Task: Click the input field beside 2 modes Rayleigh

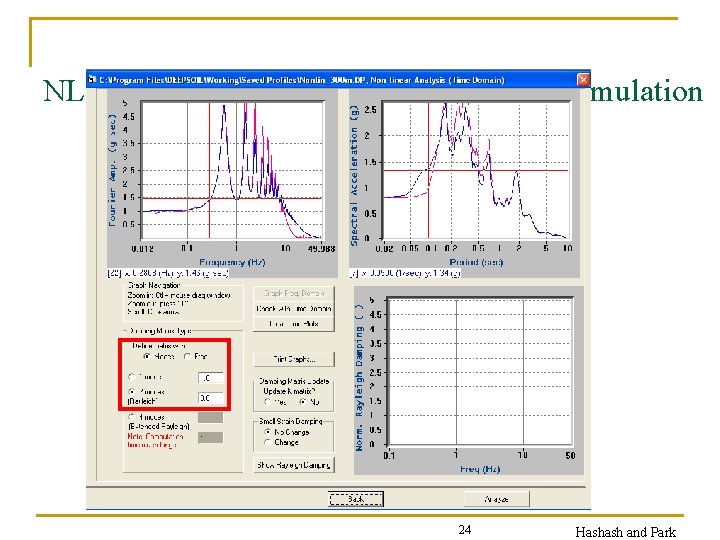Action: pyautogui.click(x=211, y=398)
